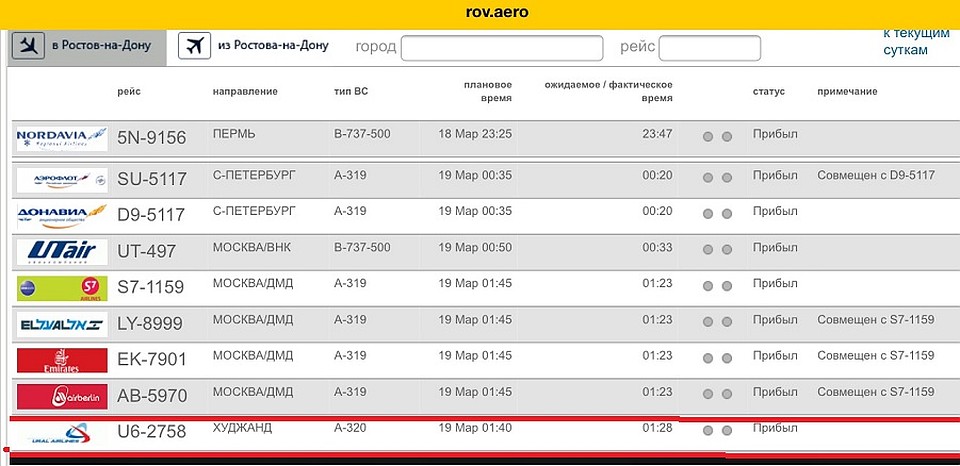This screenshot has width=960, height=466.
Task: Select flight number S7-1159
Action: click(150, 288)
